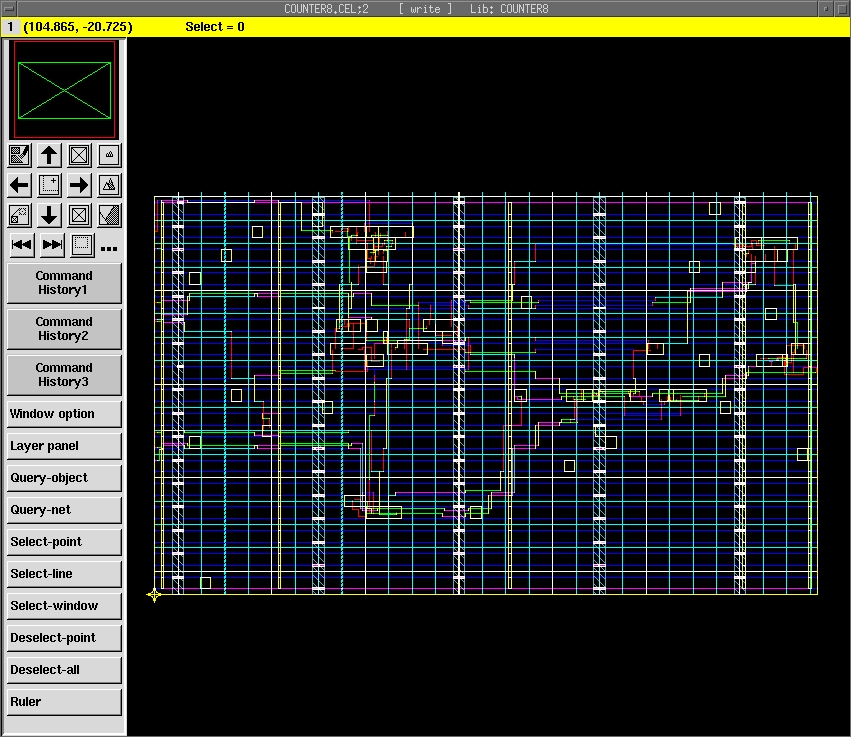Activate the Query-net command
Viewport: 851px width, 737px height.
tap(64, 510)
